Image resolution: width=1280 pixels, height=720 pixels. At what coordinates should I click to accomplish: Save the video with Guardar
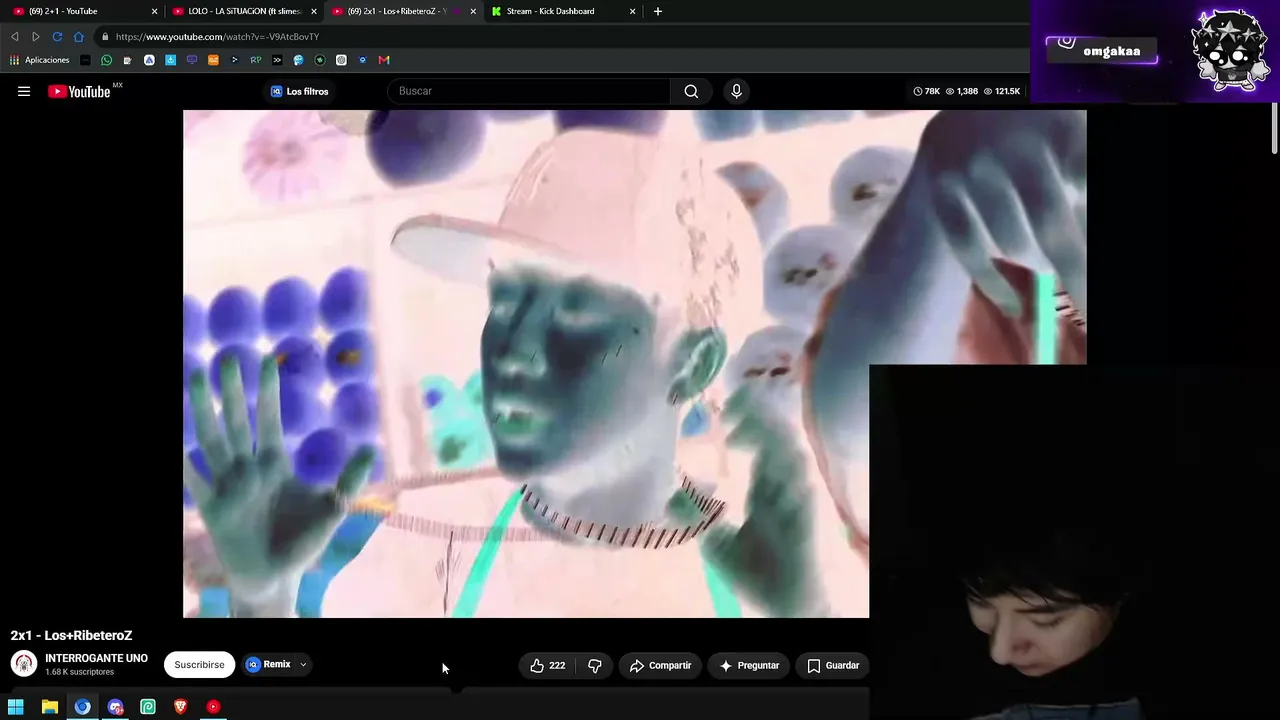coord(832,665)
